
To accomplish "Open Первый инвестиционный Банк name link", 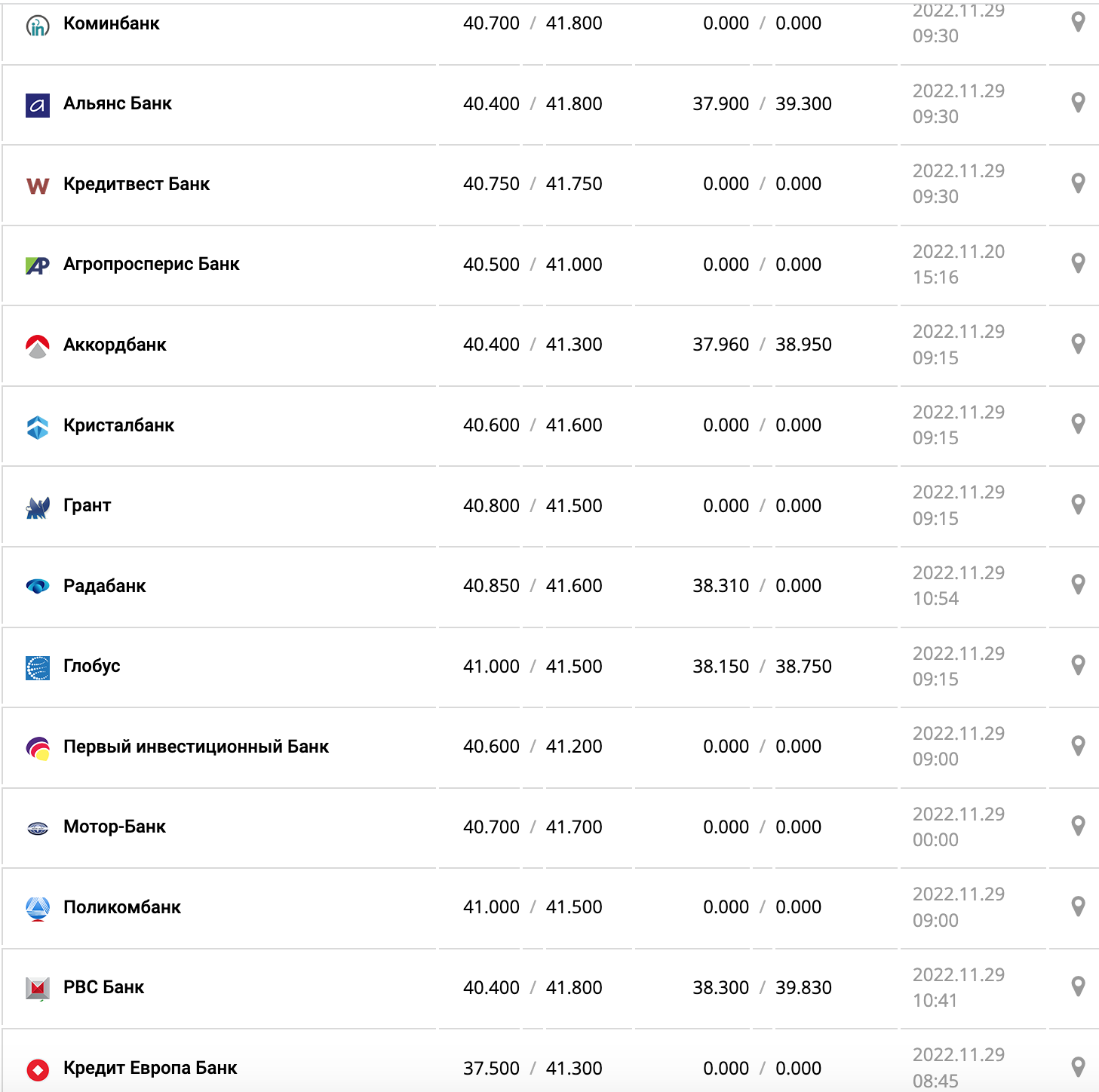I will (x=195, y=747).
